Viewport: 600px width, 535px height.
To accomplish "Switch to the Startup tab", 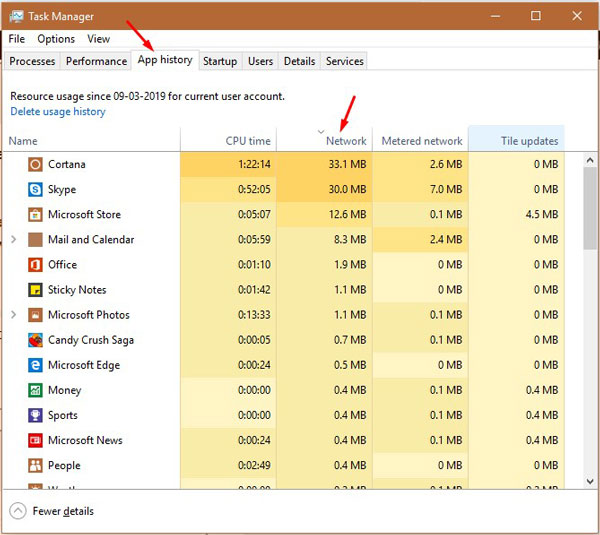I will (220, 61).
